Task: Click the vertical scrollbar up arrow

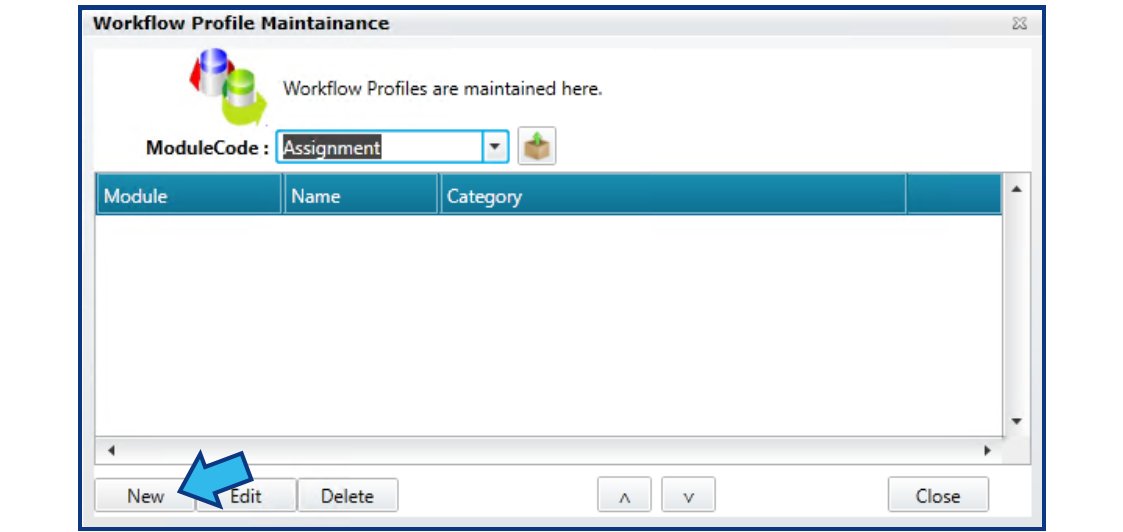Action: (x=1016, y=188)
